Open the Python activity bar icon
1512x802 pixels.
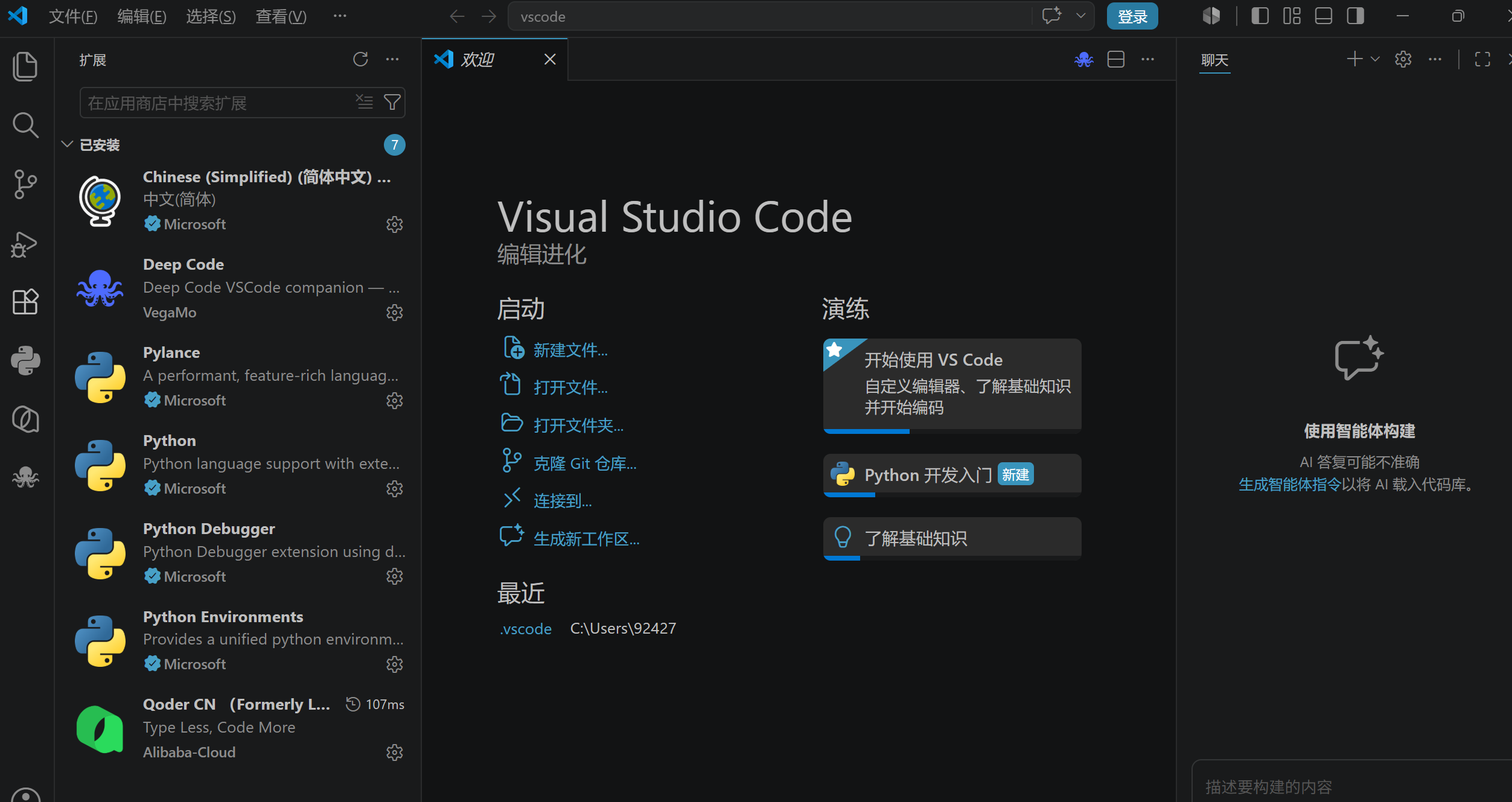coord(25,360)
